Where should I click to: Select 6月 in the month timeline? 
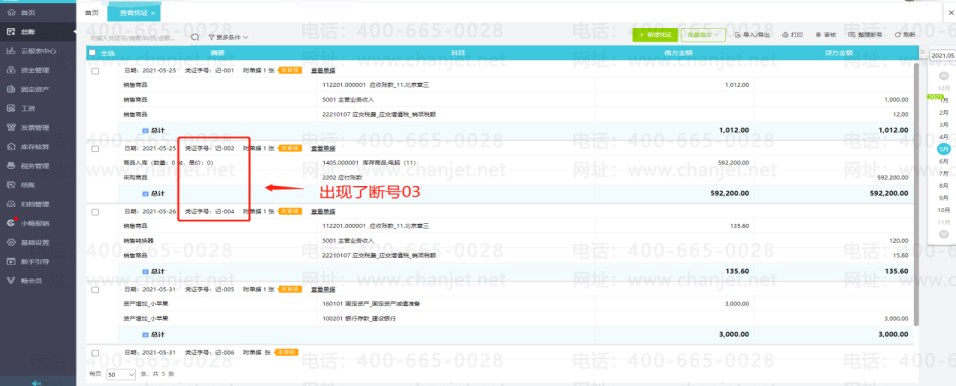[944, 161]
